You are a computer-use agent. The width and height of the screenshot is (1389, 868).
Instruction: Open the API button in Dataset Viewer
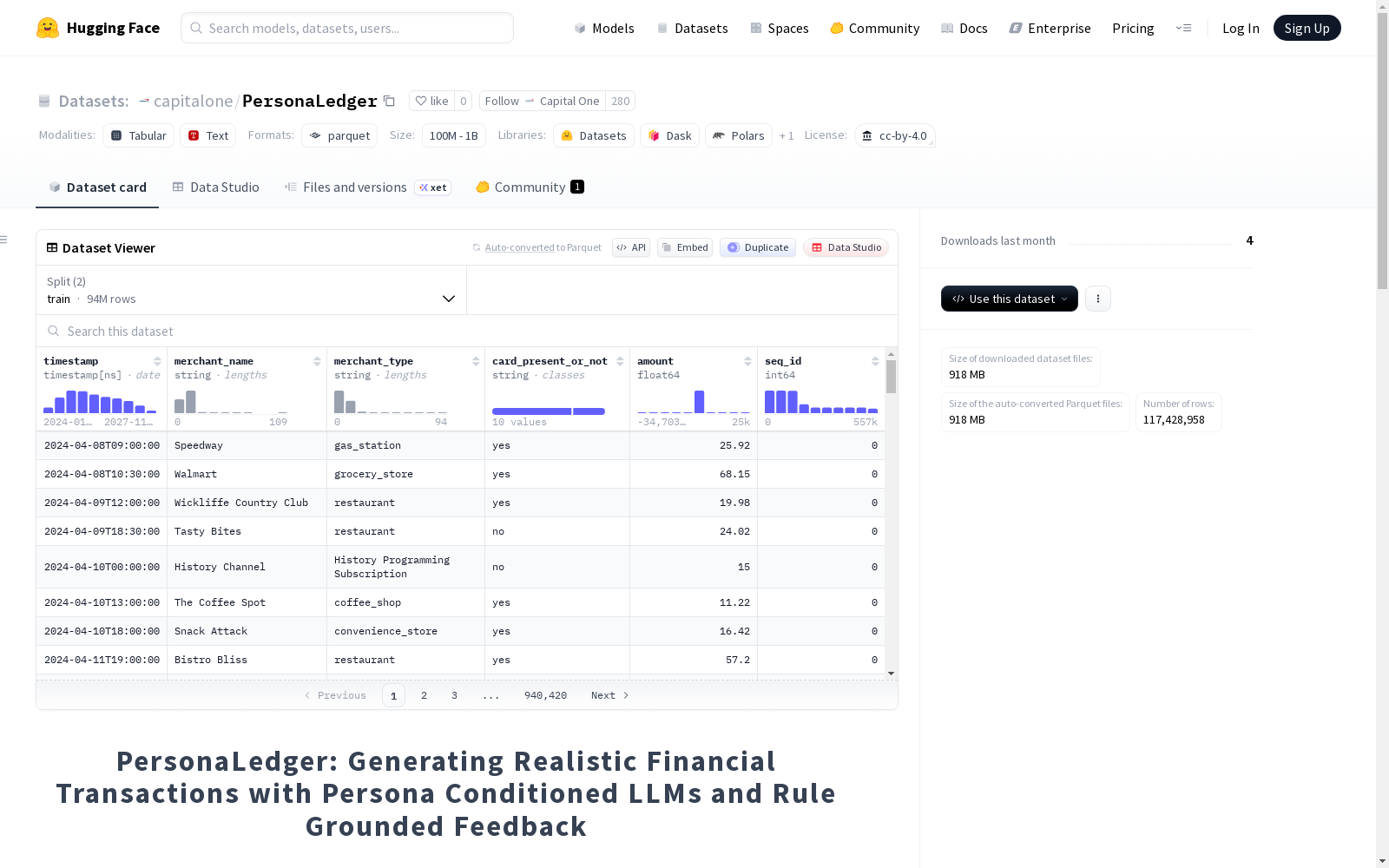[x=631, y=247]
